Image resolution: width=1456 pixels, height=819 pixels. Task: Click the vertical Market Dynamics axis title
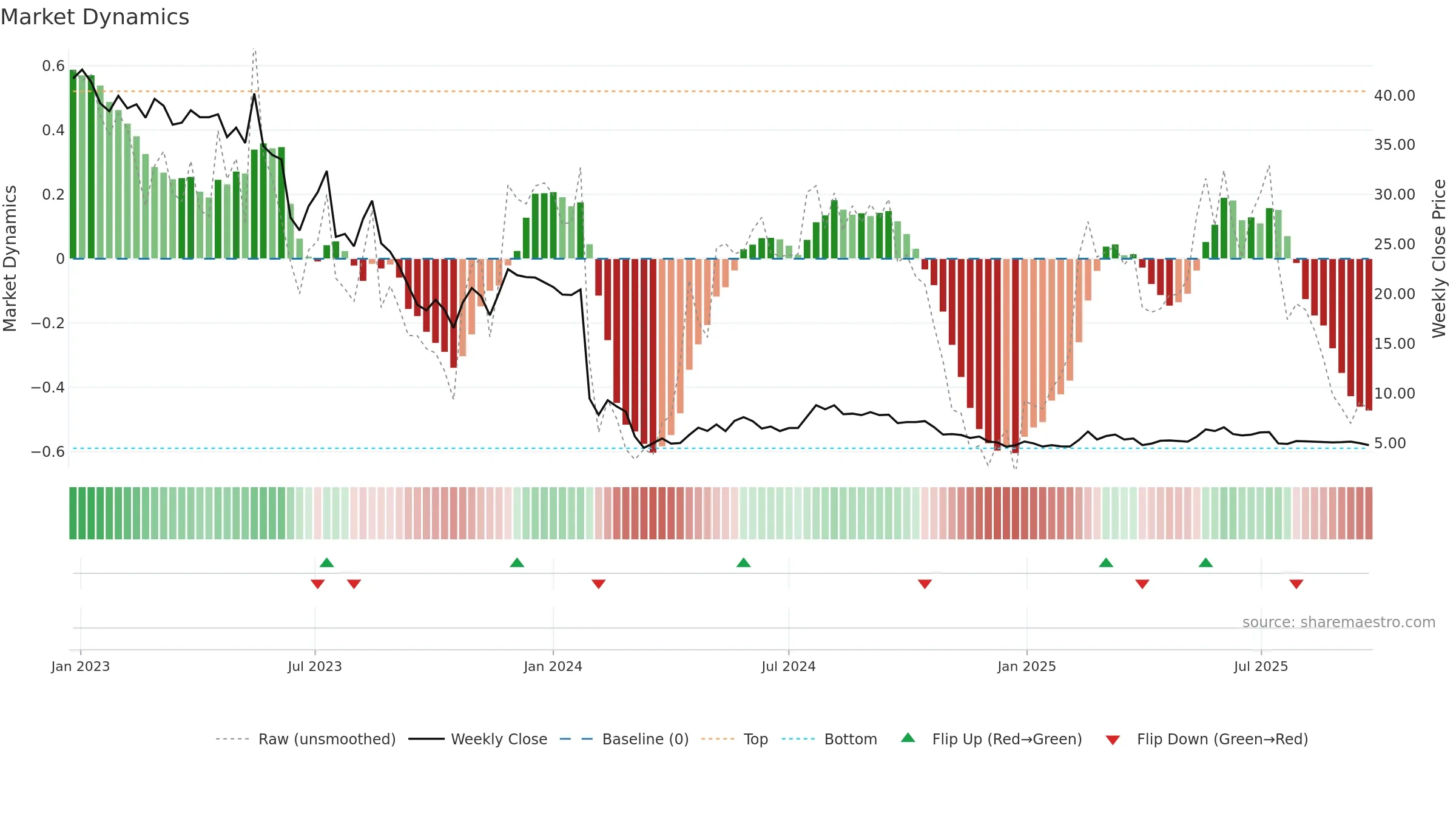(10, 258)
